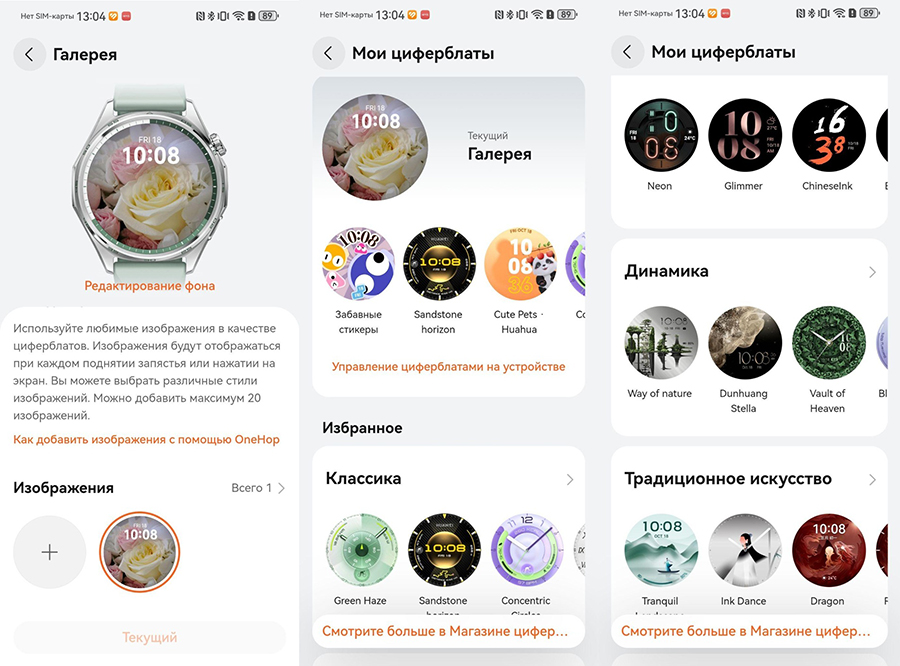
Task: Open the Green Haze watch face
Action: coord(361,549)
